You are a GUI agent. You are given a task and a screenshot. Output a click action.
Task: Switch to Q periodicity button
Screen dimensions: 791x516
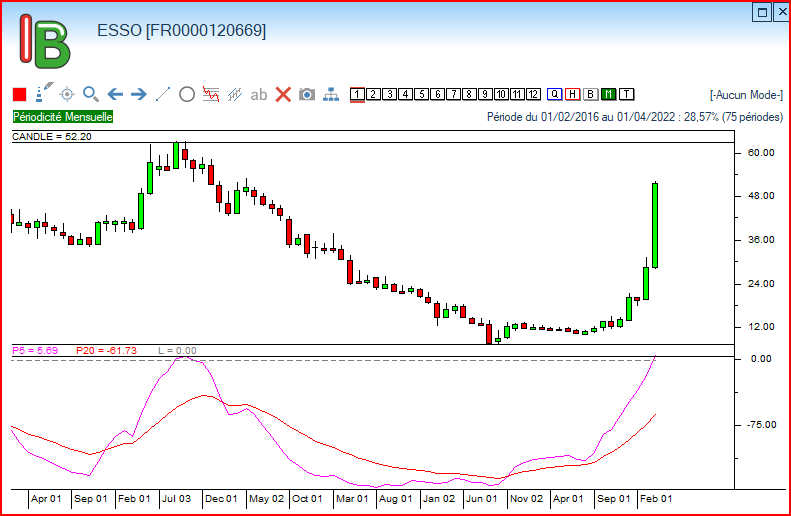coord(554,94)
